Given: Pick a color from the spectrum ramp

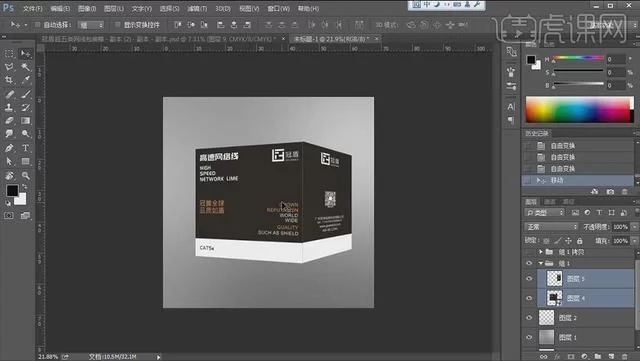Looking at the screenshot, I should [580, 109].
